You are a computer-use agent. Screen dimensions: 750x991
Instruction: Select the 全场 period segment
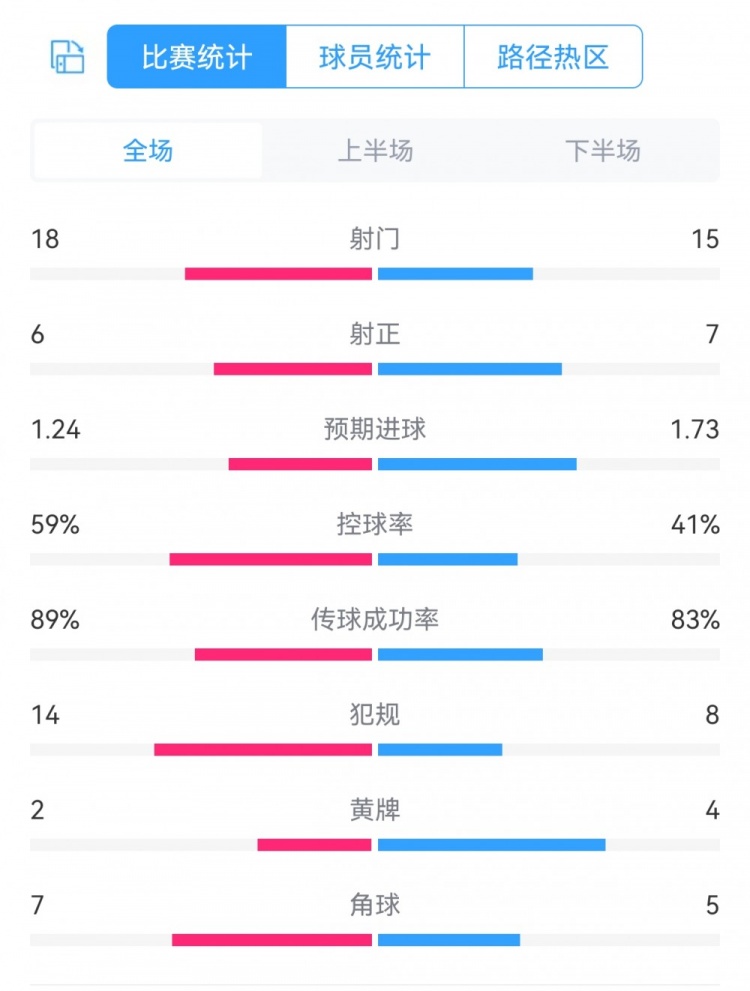coord(148,151)
